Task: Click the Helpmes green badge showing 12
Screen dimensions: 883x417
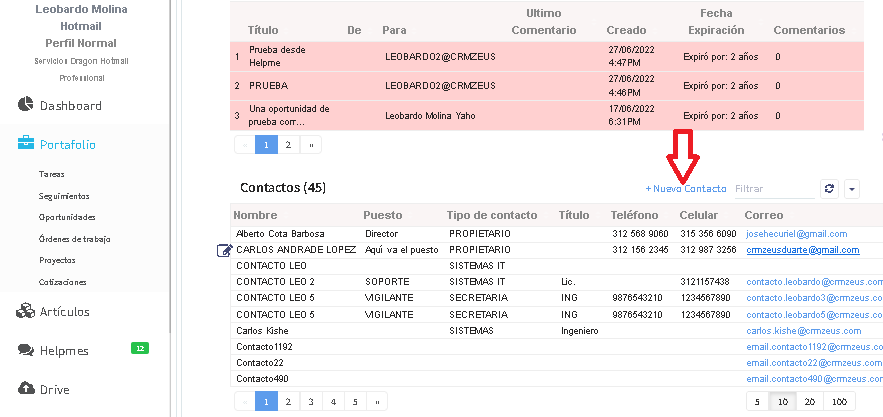Action: tap(140, 348)
